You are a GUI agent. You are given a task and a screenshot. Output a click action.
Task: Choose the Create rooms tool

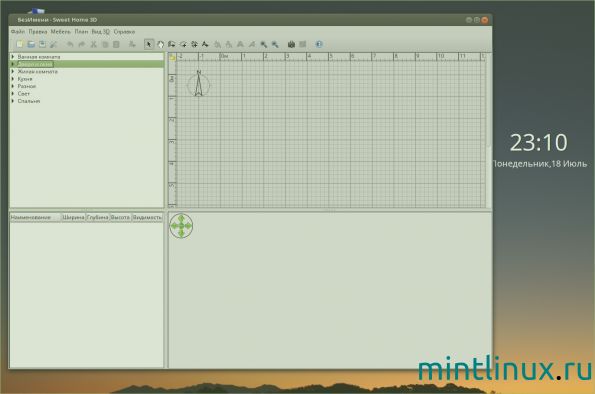183,44
